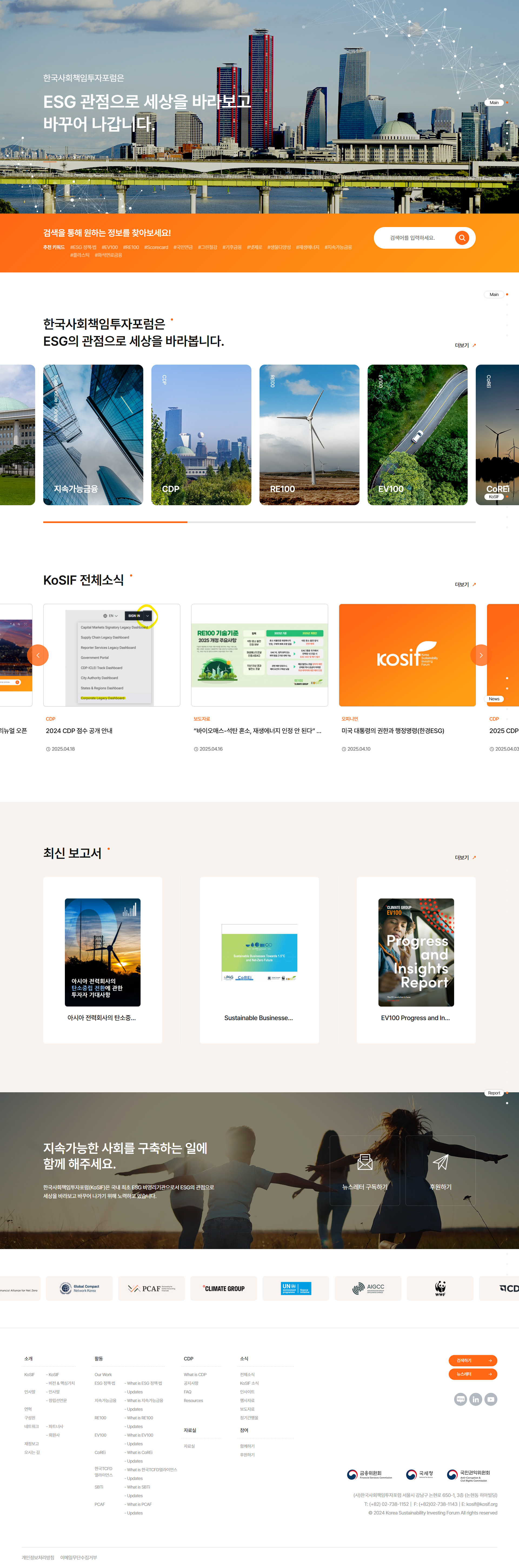
Task: Click the orange 뉴스레터 footer button
Action: [x=473, y=1374]
